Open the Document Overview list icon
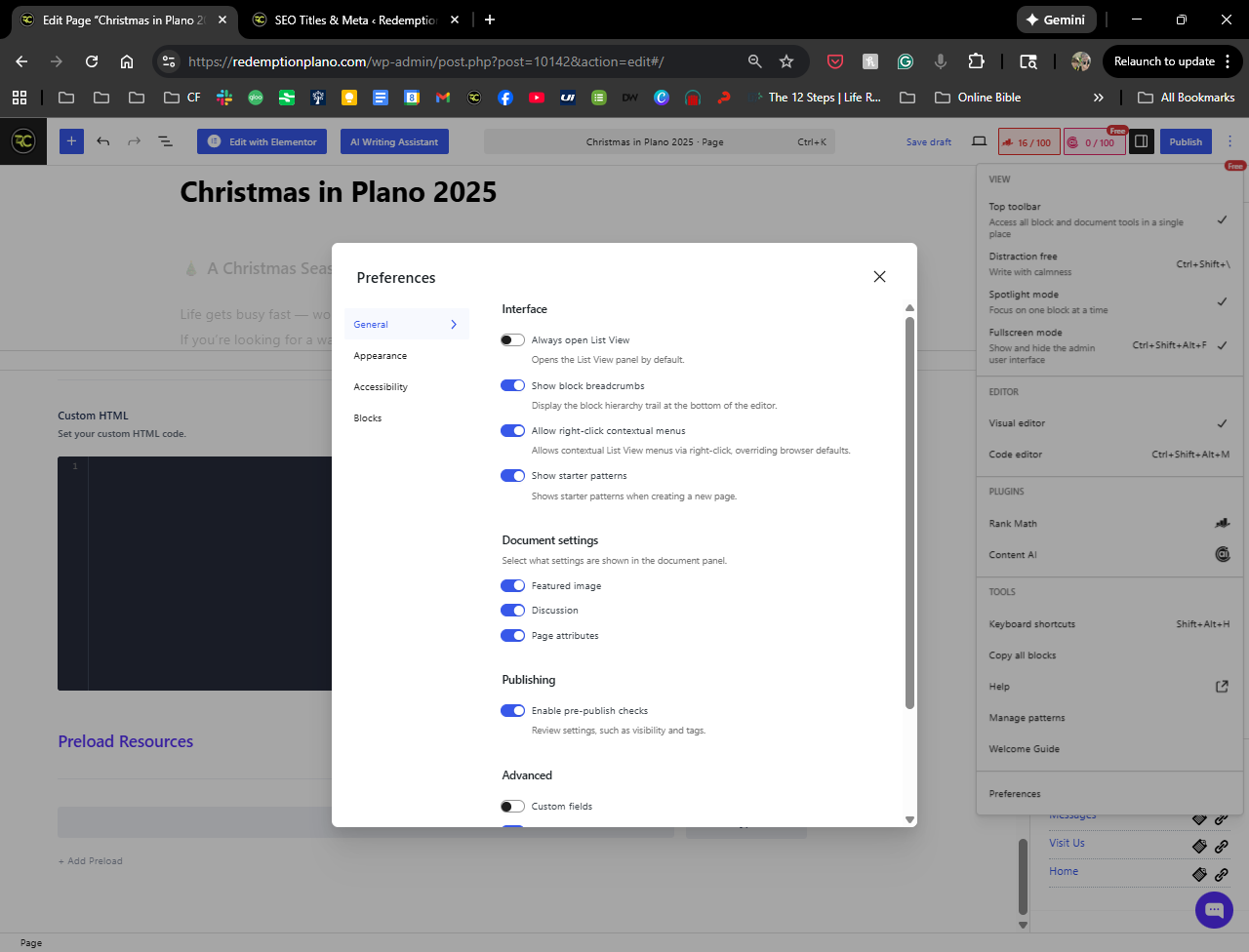The image size is (1249, 952). click(x=166, y=141)
